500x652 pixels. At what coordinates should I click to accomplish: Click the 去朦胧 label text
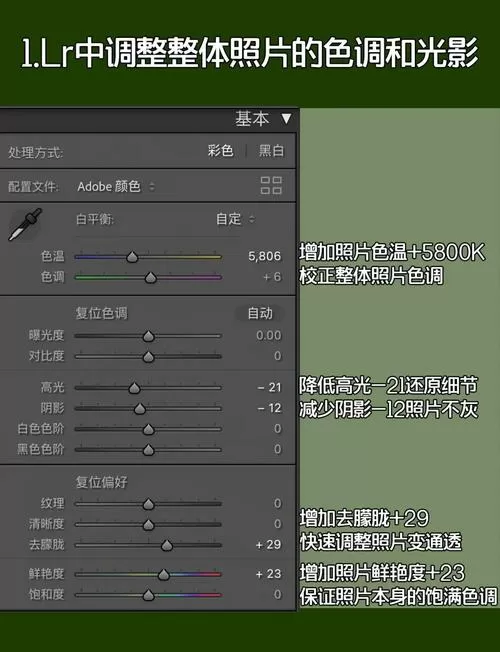coord(46,544)
